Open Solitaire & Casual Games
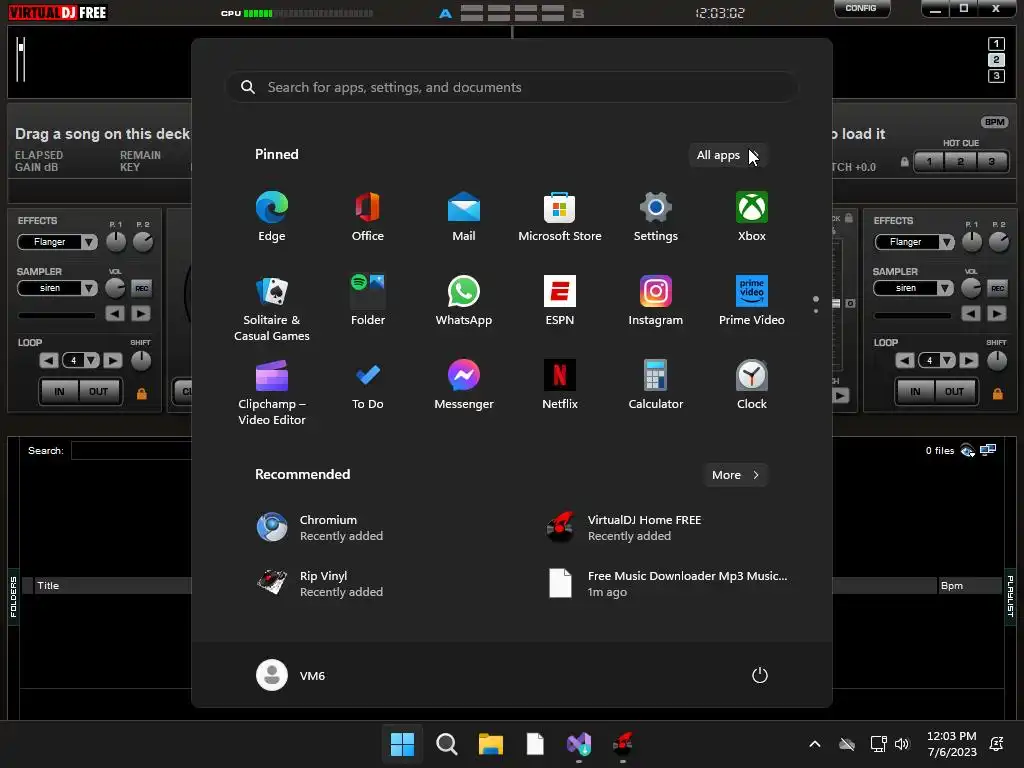This screenshot has width=1024, height=768. click(272, 308)
